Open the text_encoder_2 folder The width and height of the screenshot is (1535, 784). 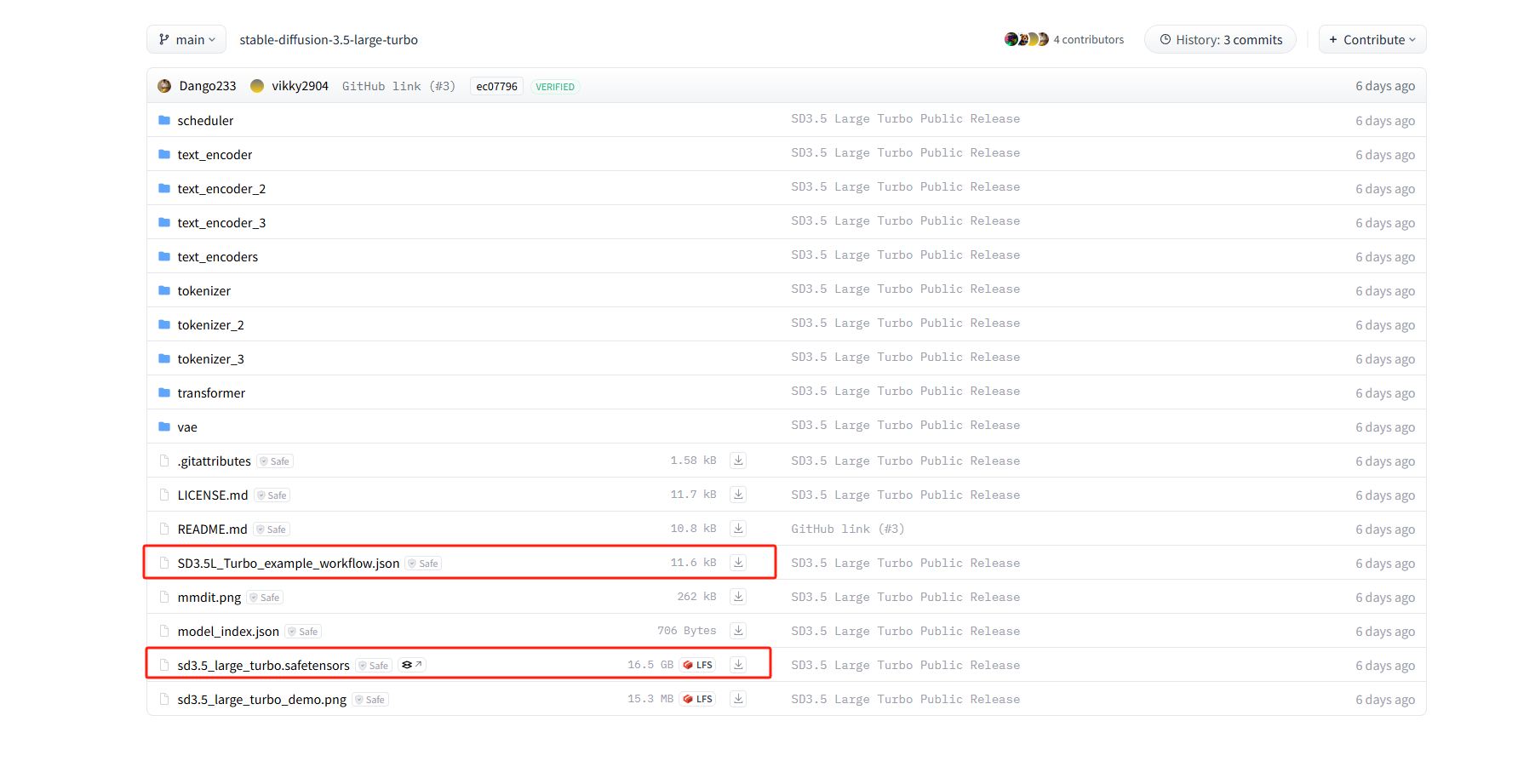221,189
